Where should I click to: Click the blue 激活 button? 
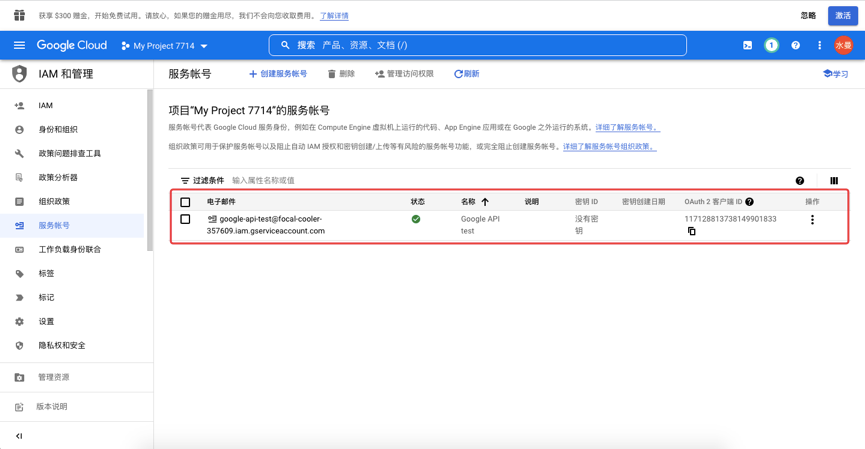[x=842, y=15]
